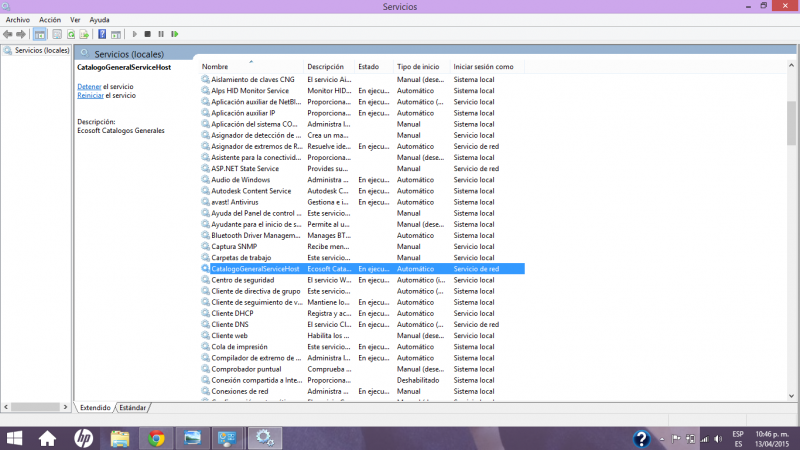Viewport: 800px width, 450px height.
Task: Start the service using the play icon
Action: tap(135, 34)
